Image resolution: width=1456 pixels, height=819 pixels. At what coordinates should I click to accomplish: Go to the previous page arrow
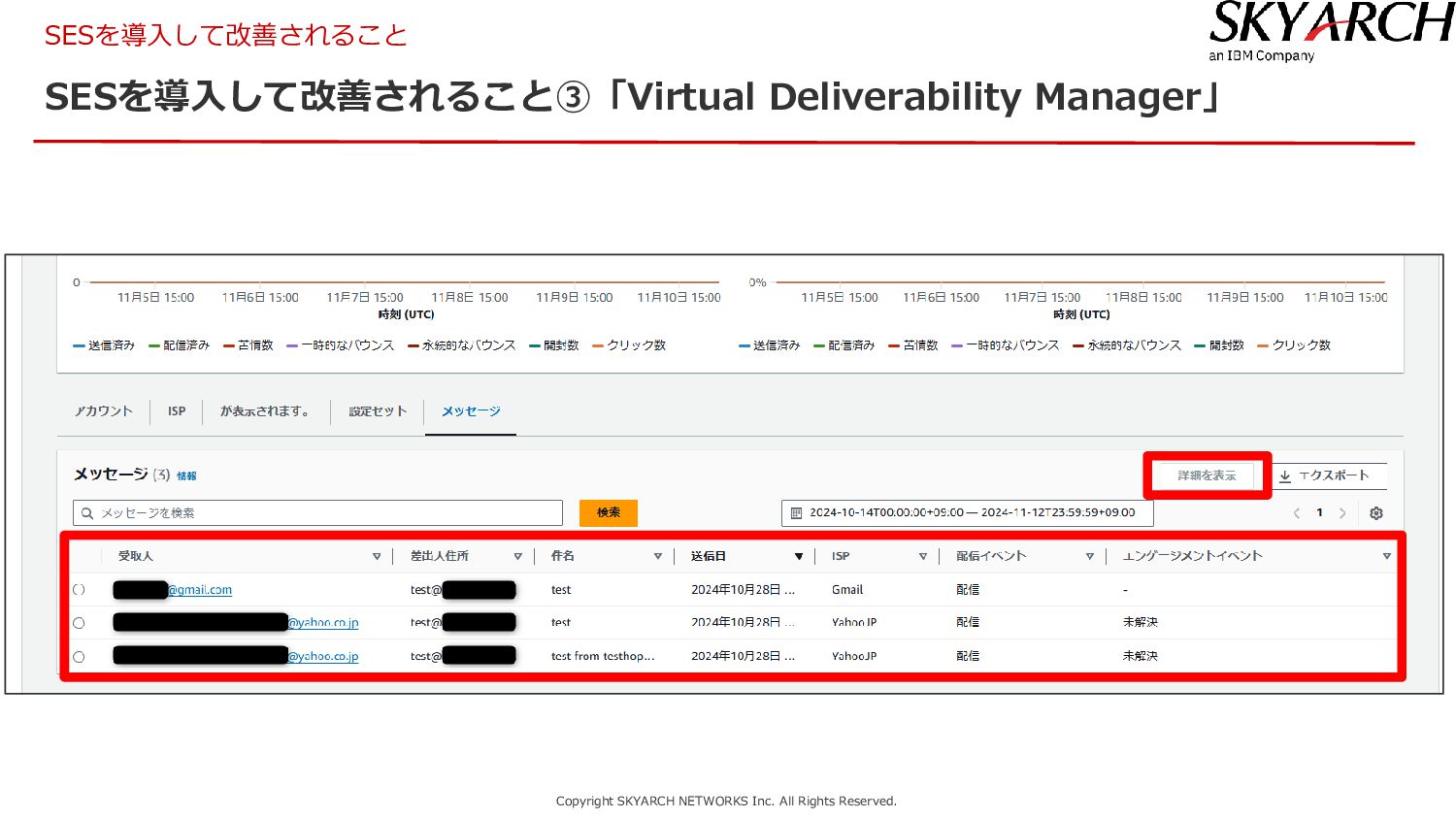point(1297,513)
